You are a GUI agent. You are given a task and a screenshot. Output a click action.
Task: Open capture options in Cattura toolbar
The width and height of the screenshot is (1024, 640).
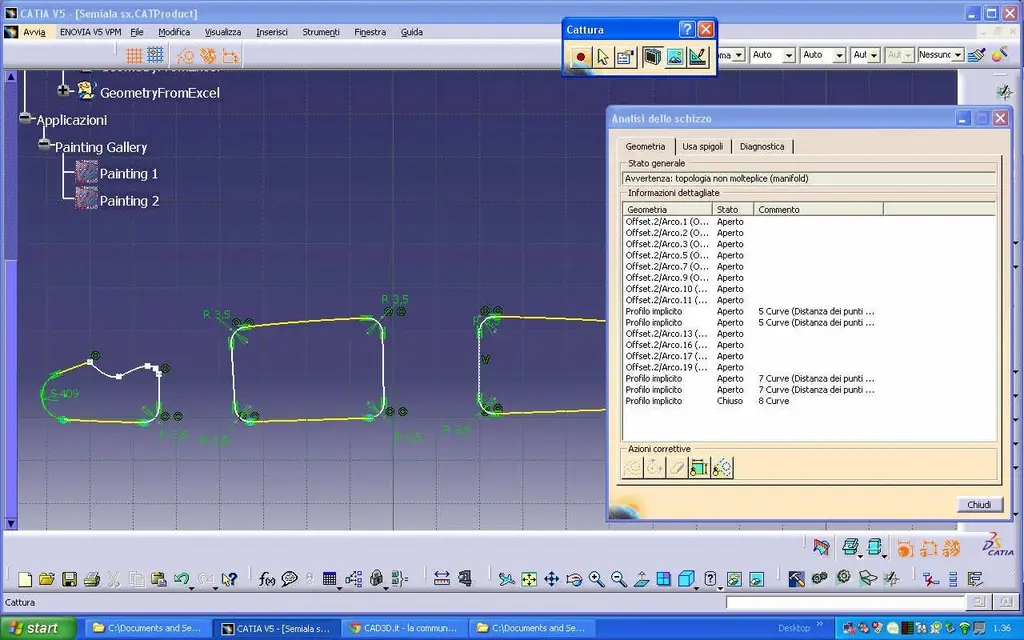[625, 57]
